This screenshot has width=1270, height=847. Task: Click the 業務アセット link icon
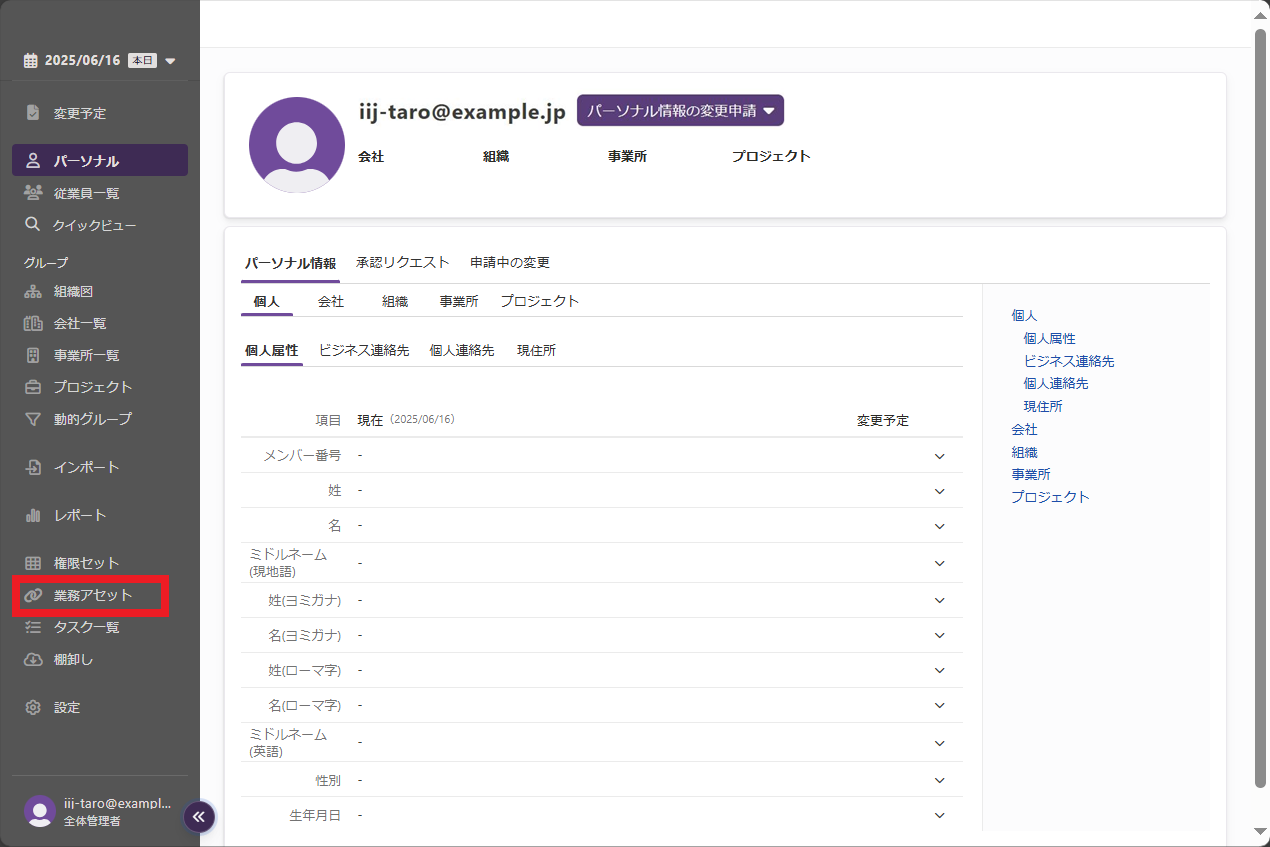(x=33, y=596)
